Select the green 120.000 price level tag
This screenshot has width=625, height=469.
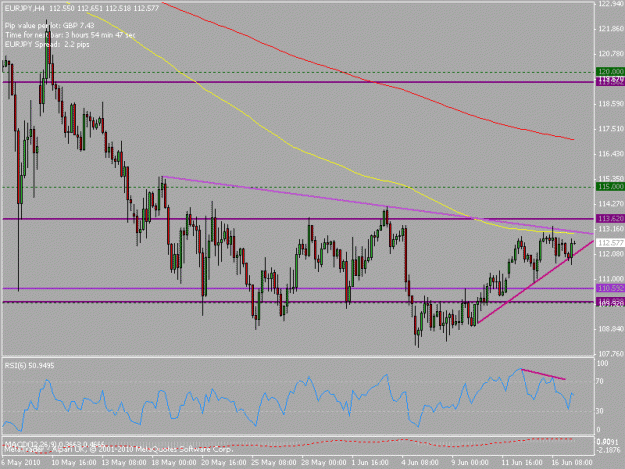[x=610, y=72]
